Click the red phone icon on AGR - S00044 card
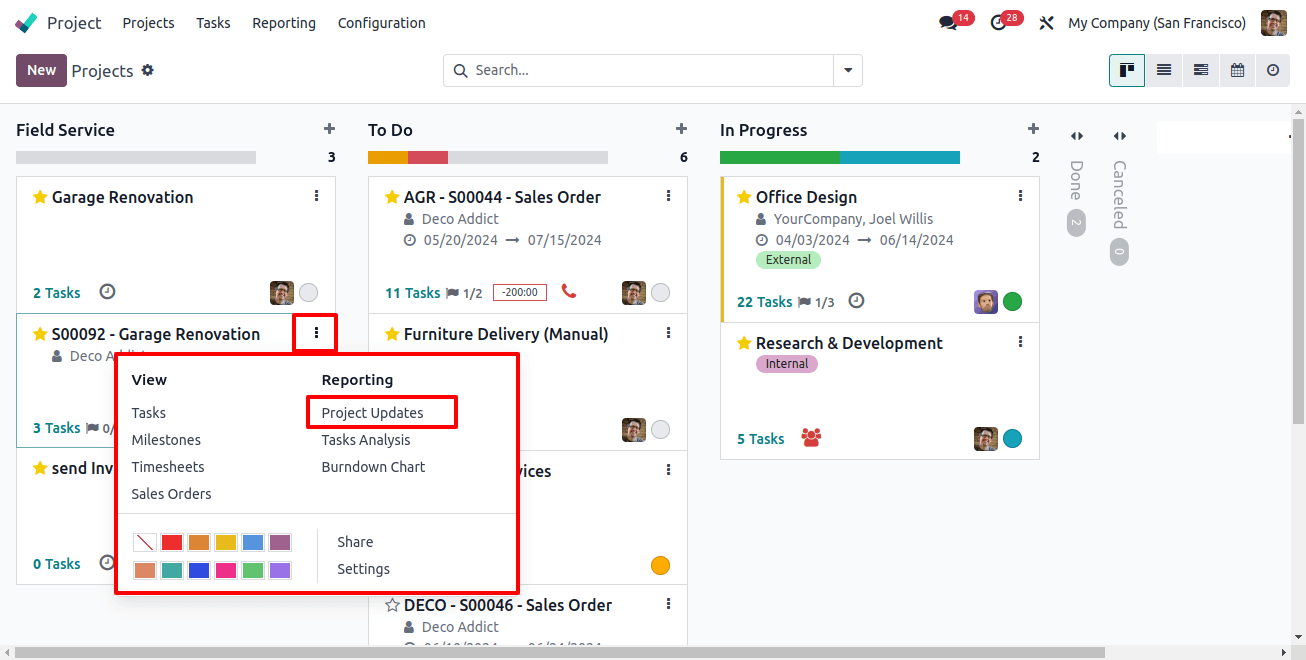1306x660 pixels. click(569, 292)
